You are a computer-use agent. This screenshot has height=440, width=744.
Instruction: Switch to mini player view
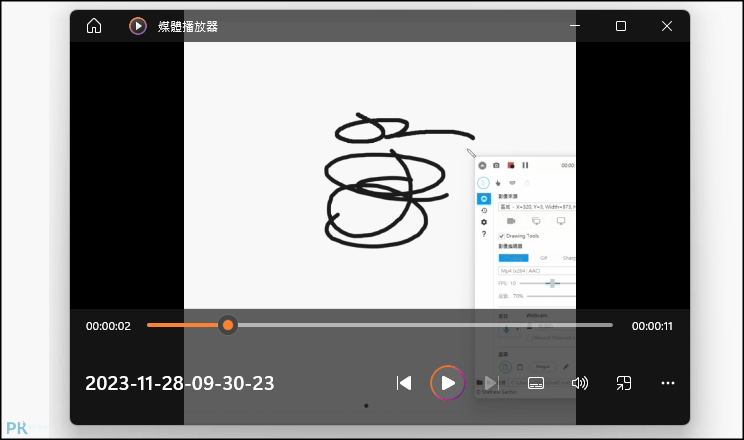623,383
